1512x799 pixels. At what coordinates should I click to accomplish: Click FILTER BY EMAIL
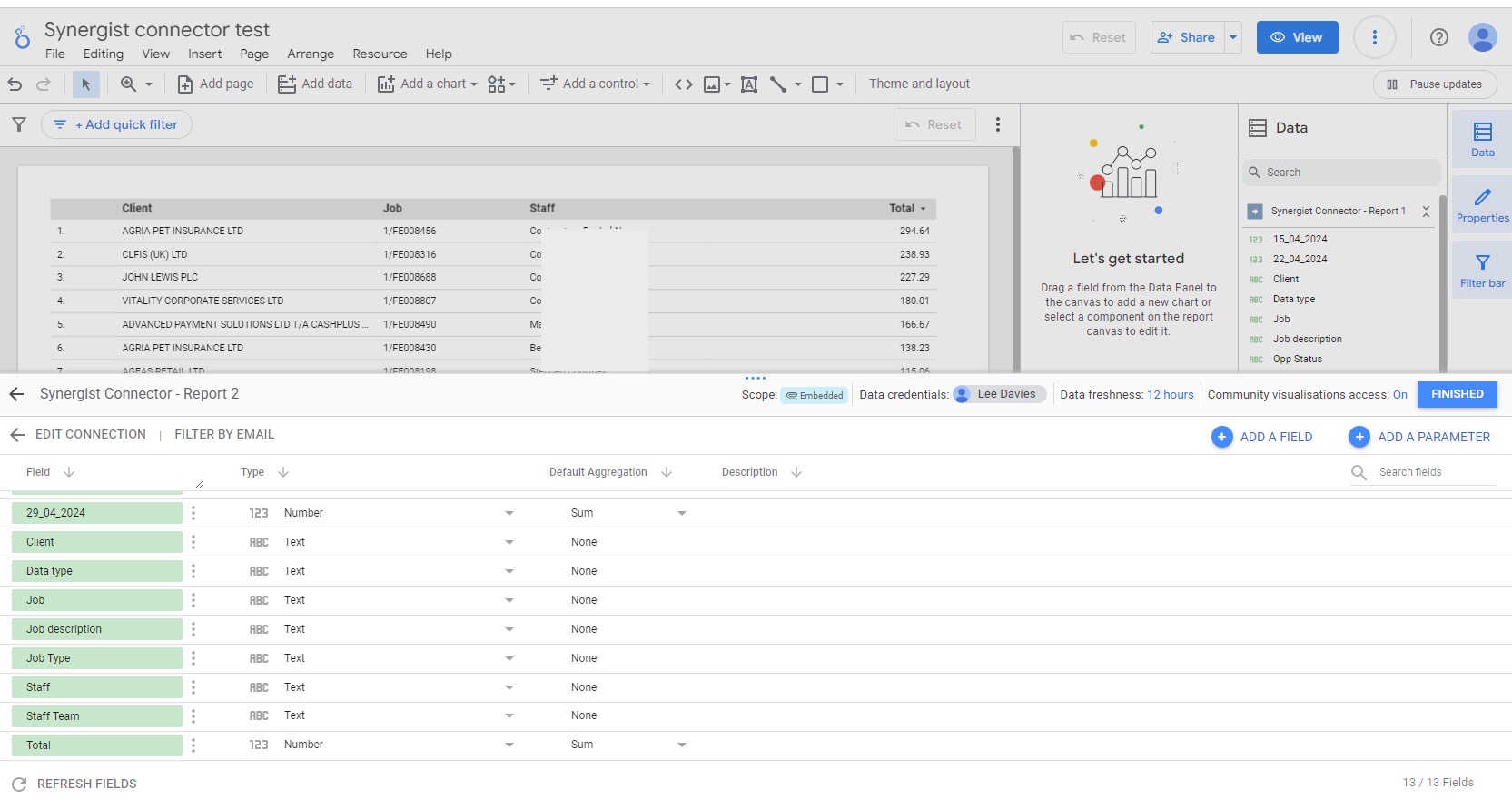pos(224,435)
